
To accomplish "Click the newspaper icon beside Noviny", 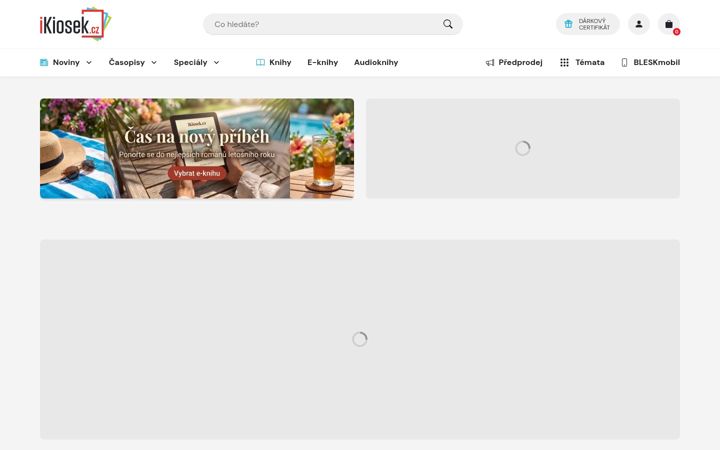I will 44,62.
